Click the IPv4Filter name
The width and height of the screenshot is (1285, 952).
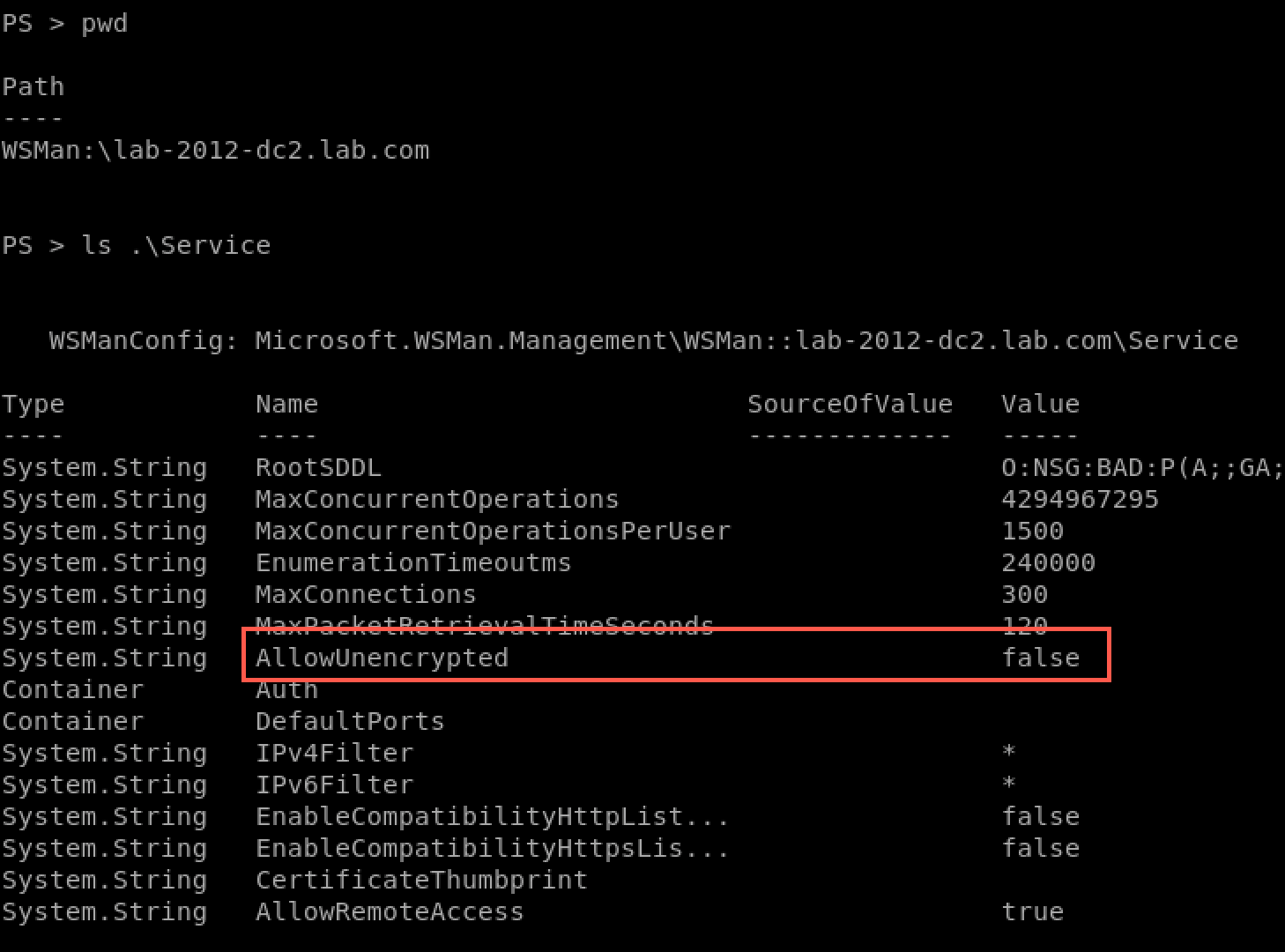[334, 753]
